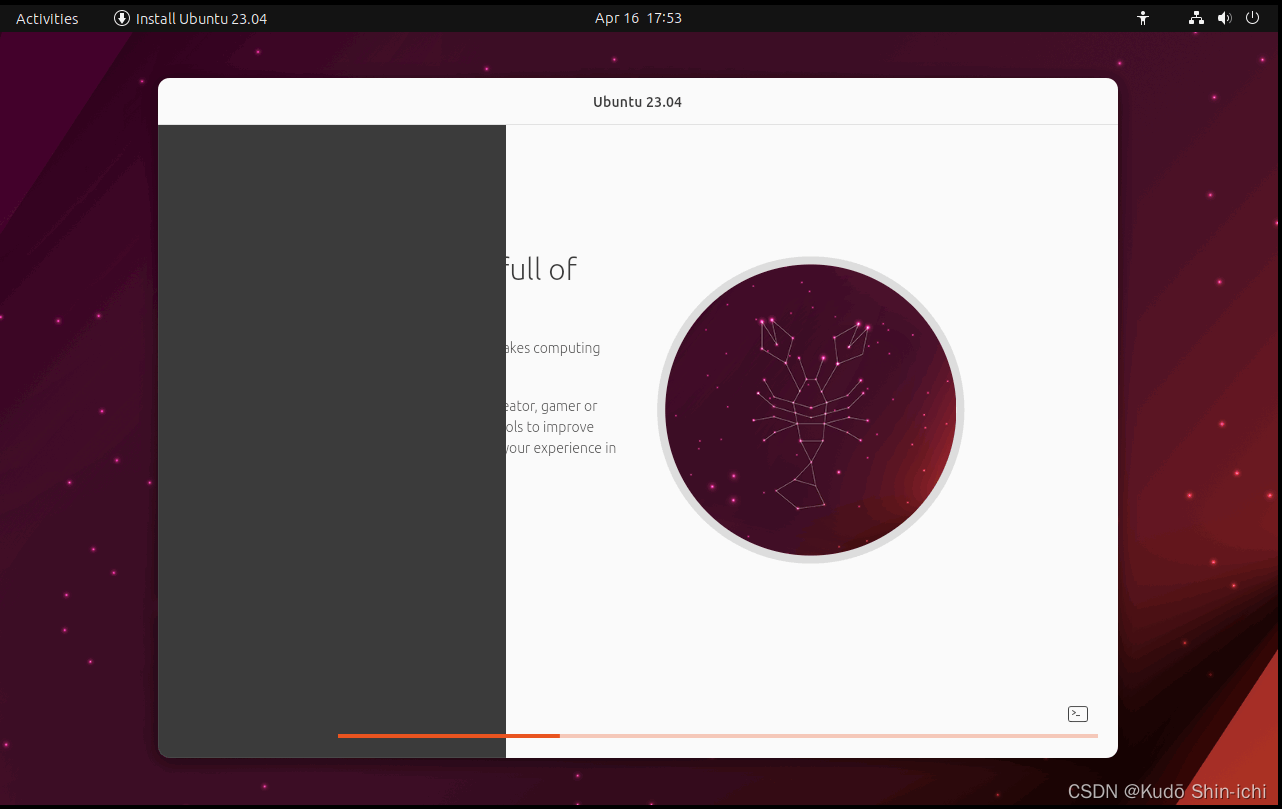Click the Ubuntu 23.04 window title
Image resolution: width=1282 pixels, height=809 pixels.
pos(637,101)
